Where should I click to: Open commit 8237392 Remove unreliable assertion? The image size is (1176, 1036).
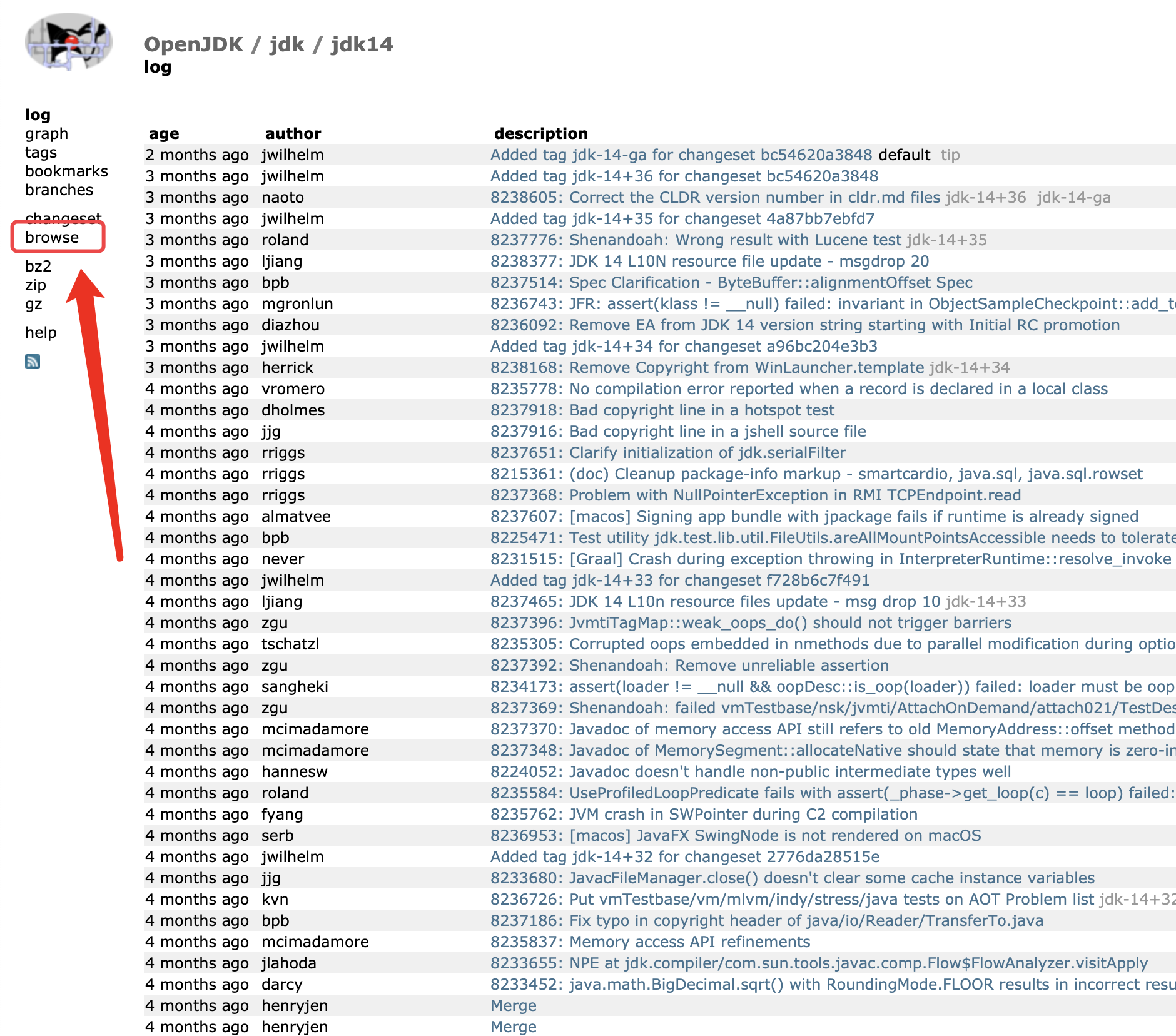click(x=689, y=666)
